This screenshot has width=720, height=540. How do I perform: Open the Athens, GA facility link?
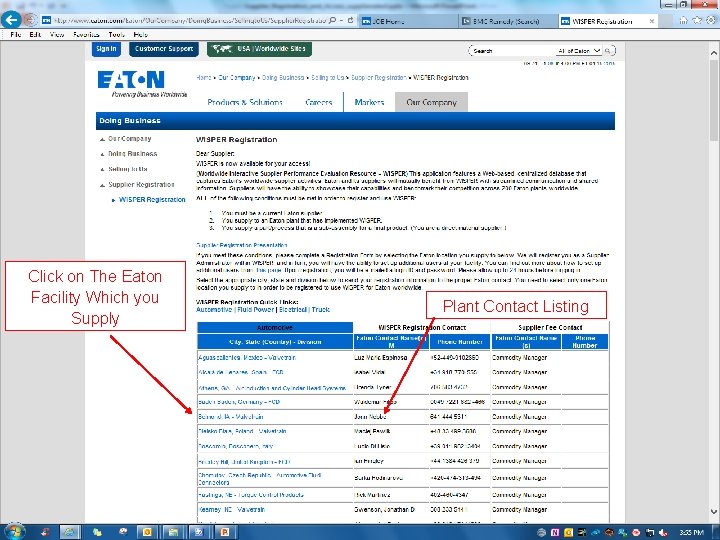pyautogui.click(x=272, y=388)
